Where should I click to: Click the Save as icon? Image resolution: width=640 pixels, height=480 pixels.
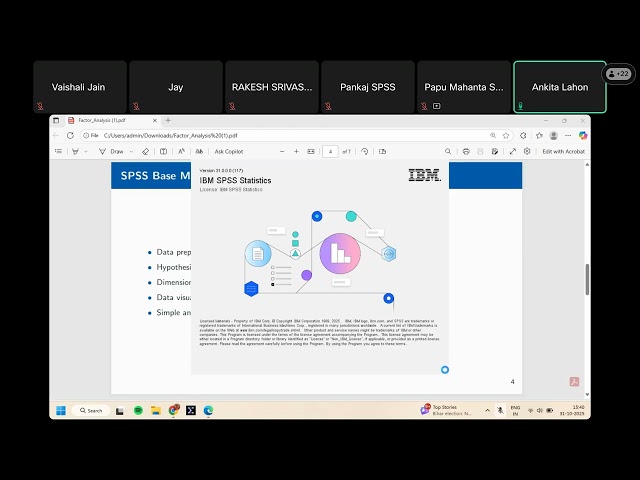pos(495,151)
